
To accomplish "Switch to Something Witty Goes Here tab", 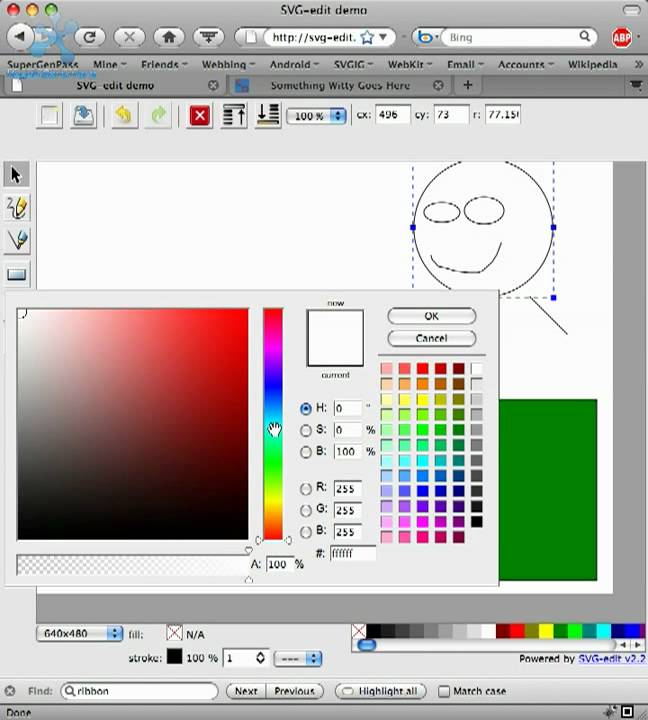I will click(x=340, y=85).
